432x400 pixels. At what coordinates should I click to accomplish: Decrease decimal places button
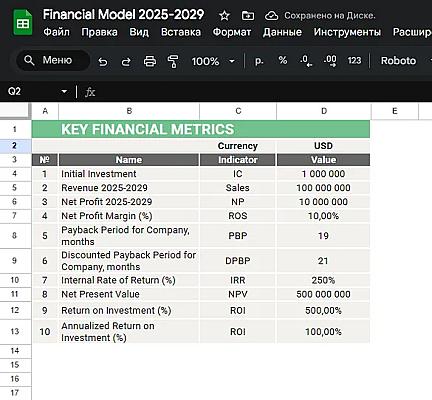coord(306,61)
